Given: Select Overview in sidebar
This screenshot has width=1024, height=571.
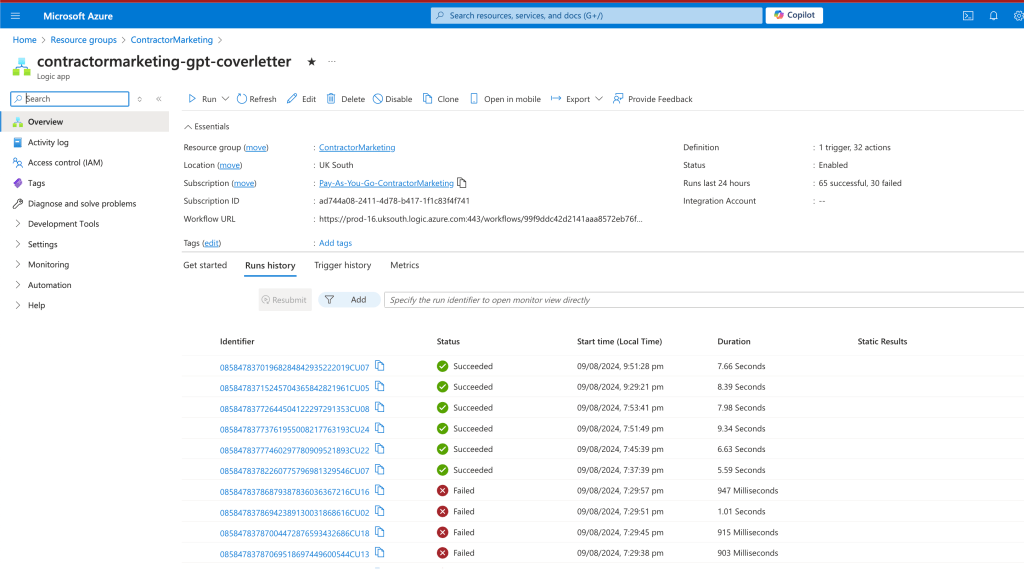Looking at the screenshot, I should tap(85, 122).
